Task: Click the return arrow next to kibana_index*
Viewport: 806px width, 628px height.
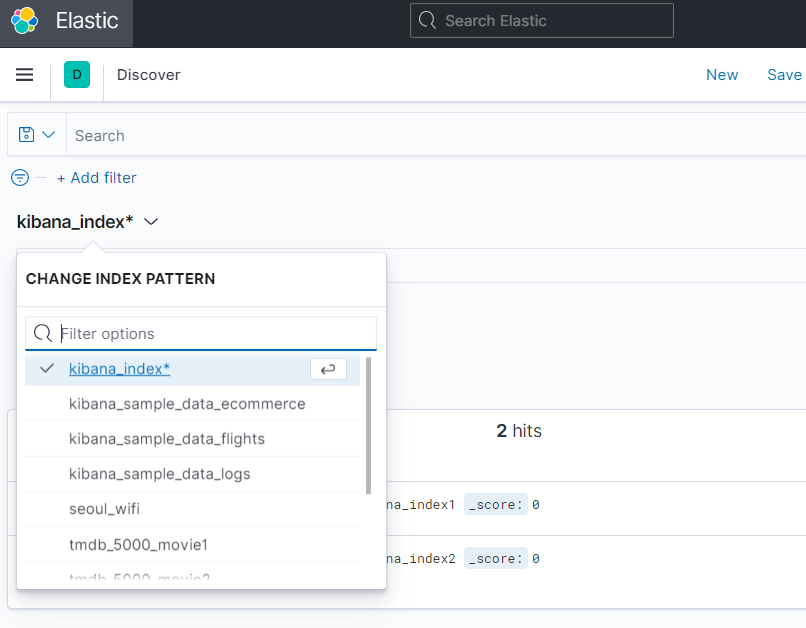Action: 328,369
